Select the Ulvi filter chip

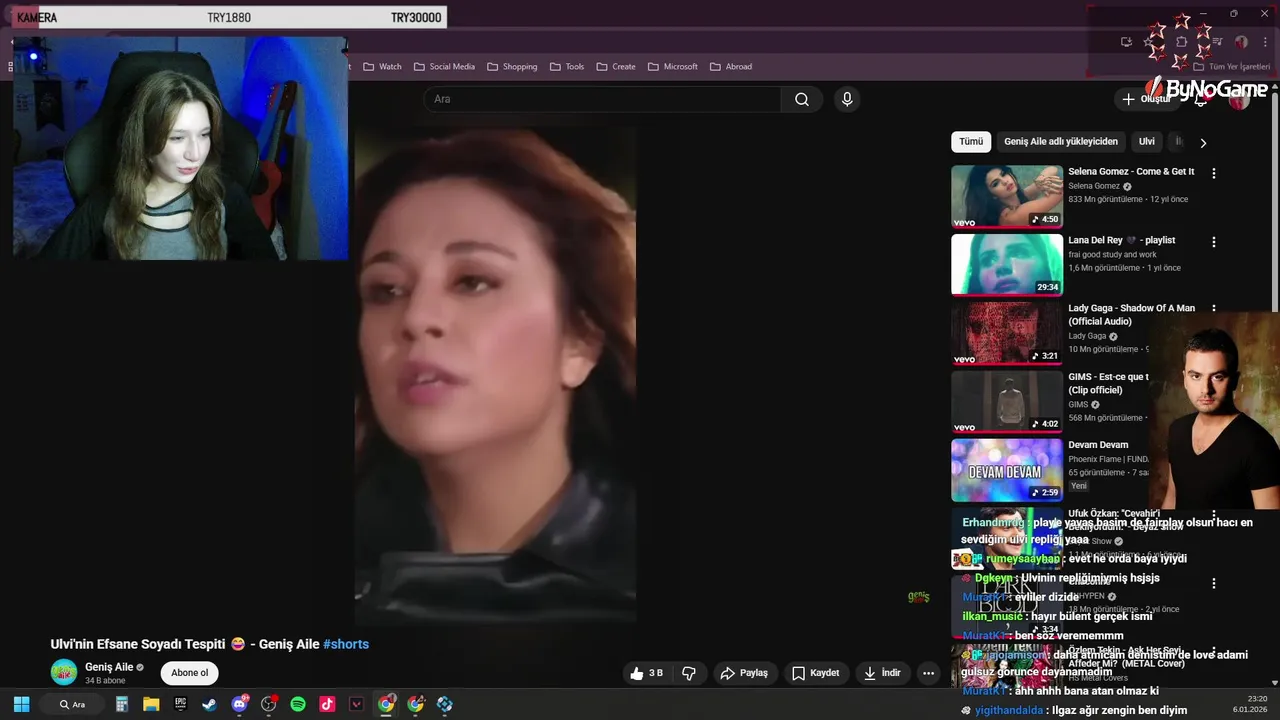click(1147, 142)
